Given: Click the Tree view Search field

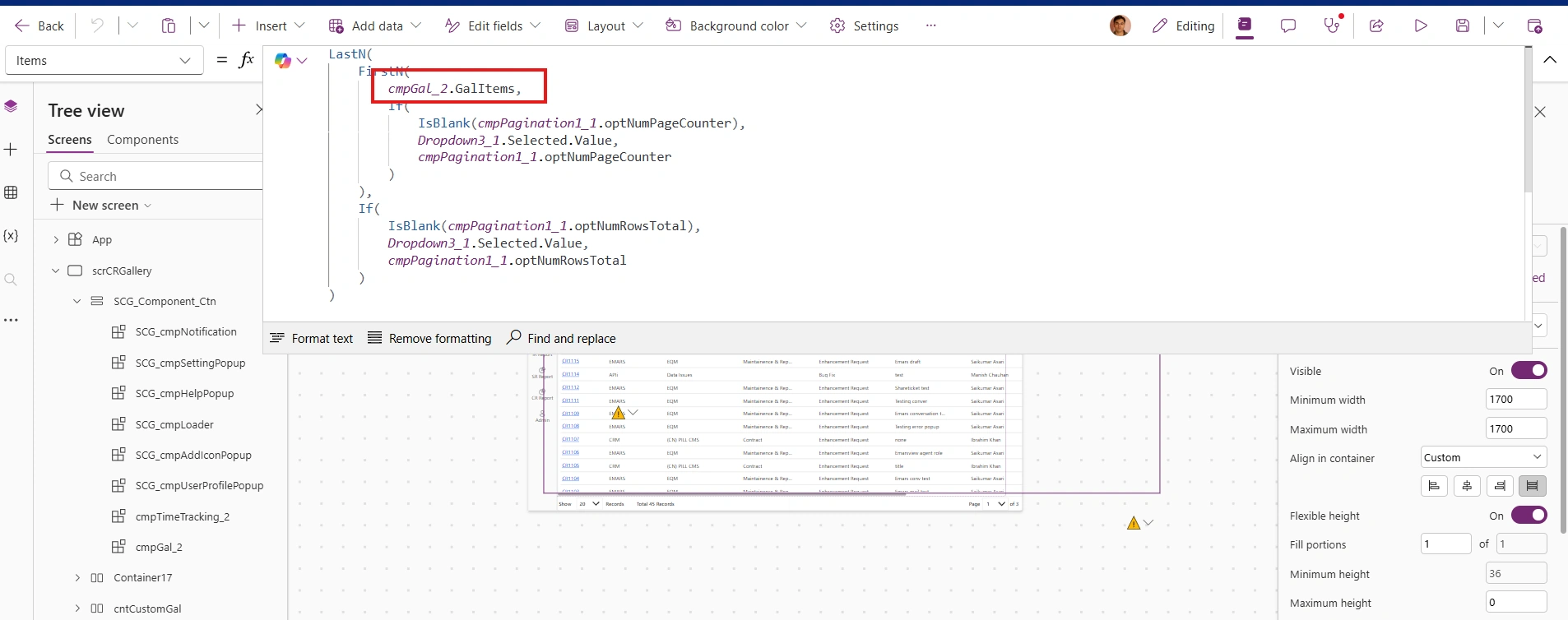Looking at the screenshot, I should point(156,176).
